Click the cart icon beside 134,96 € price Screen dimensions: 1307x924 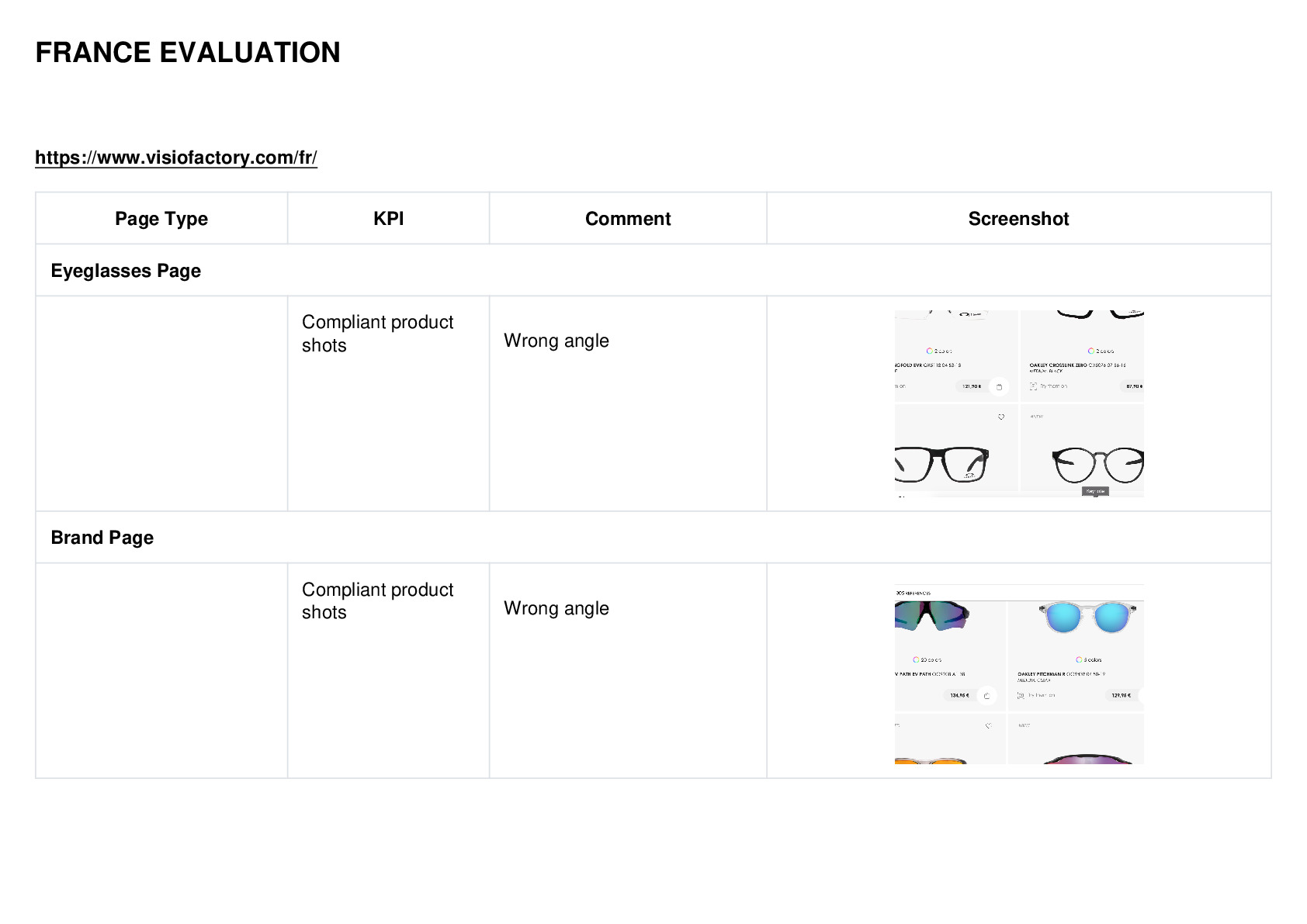click(986, 695)
